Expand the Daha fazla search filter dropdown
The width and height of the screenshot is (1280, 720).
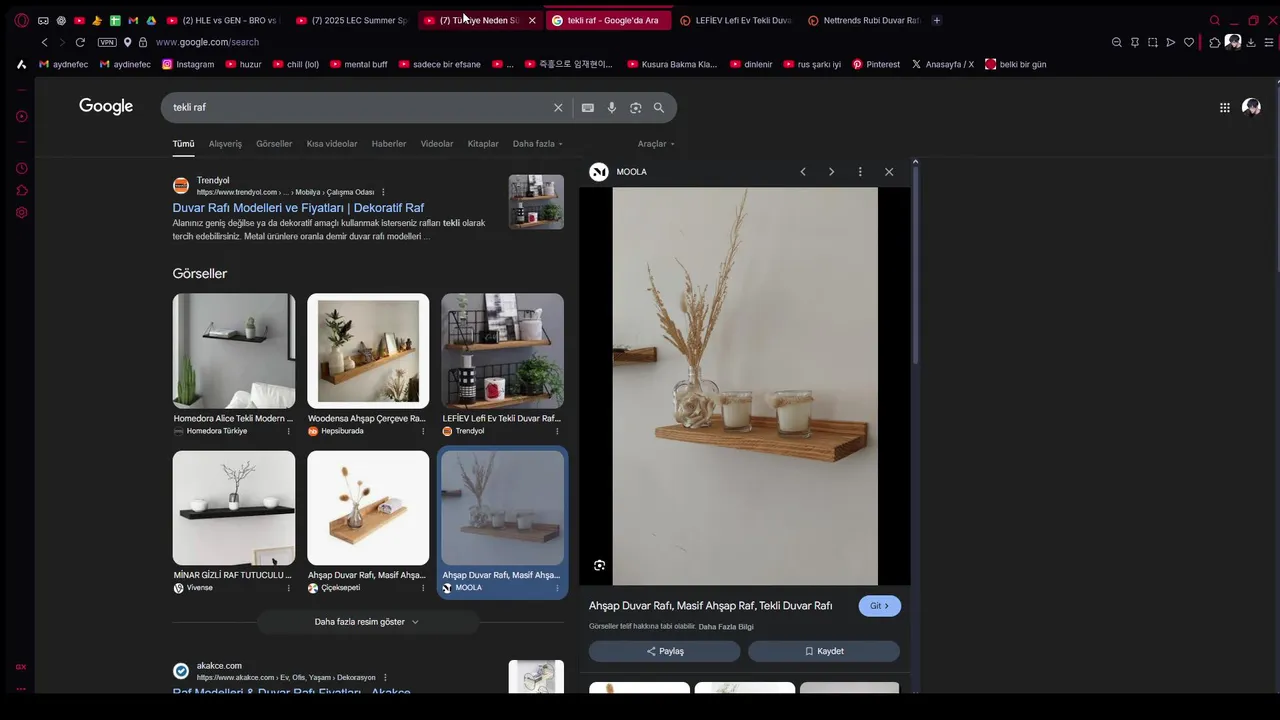(x=538, y=144)
